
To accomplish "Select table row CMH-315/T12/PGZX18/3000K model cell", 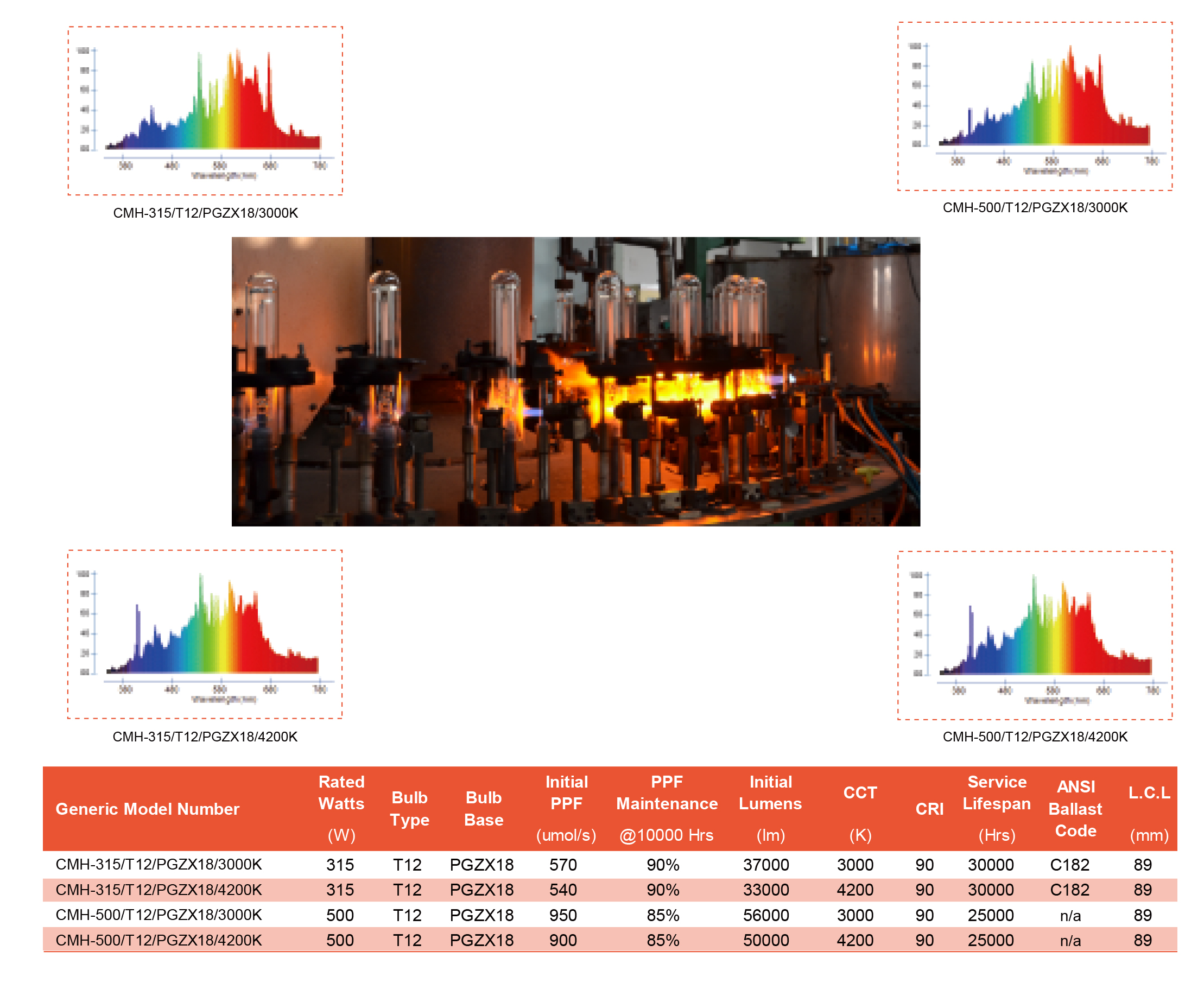I will click(159, 864).
